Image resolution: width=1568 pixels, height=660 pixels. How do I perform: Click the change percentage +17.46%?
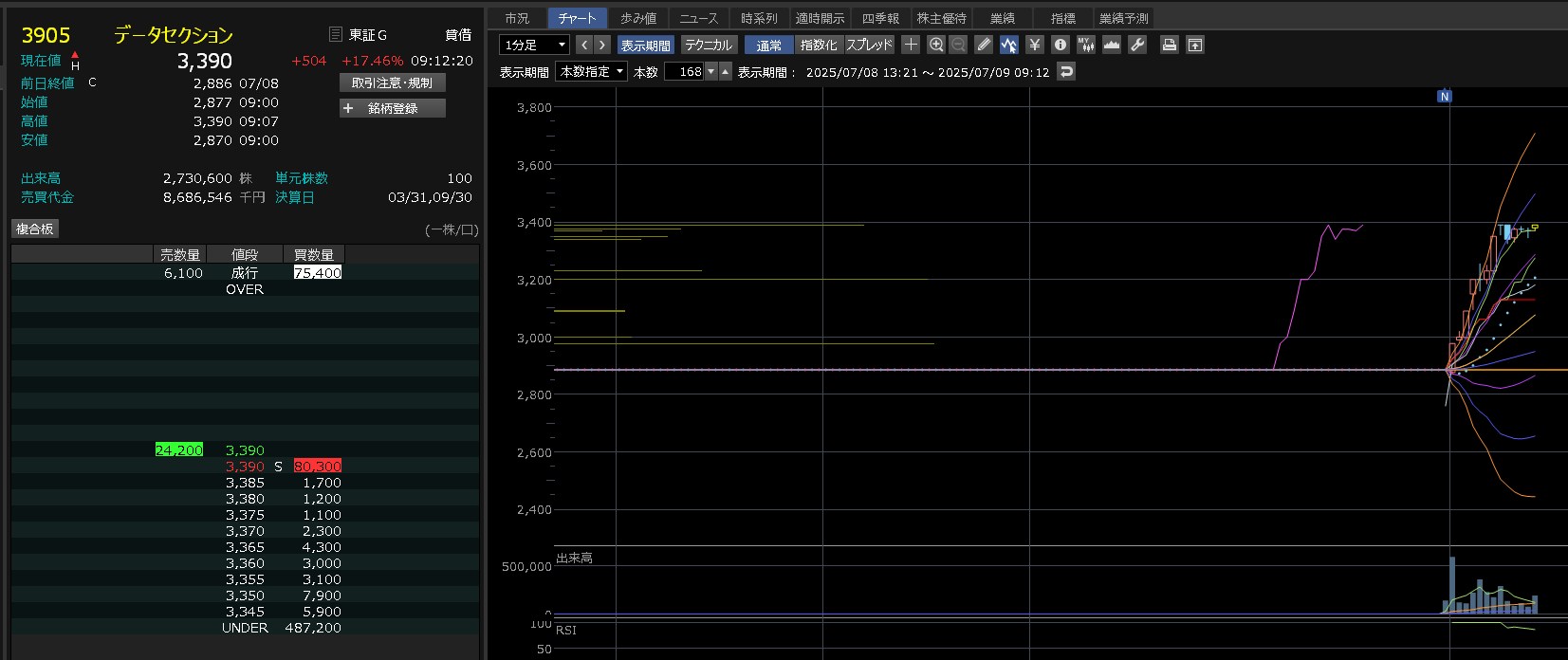tap(372, 60)
